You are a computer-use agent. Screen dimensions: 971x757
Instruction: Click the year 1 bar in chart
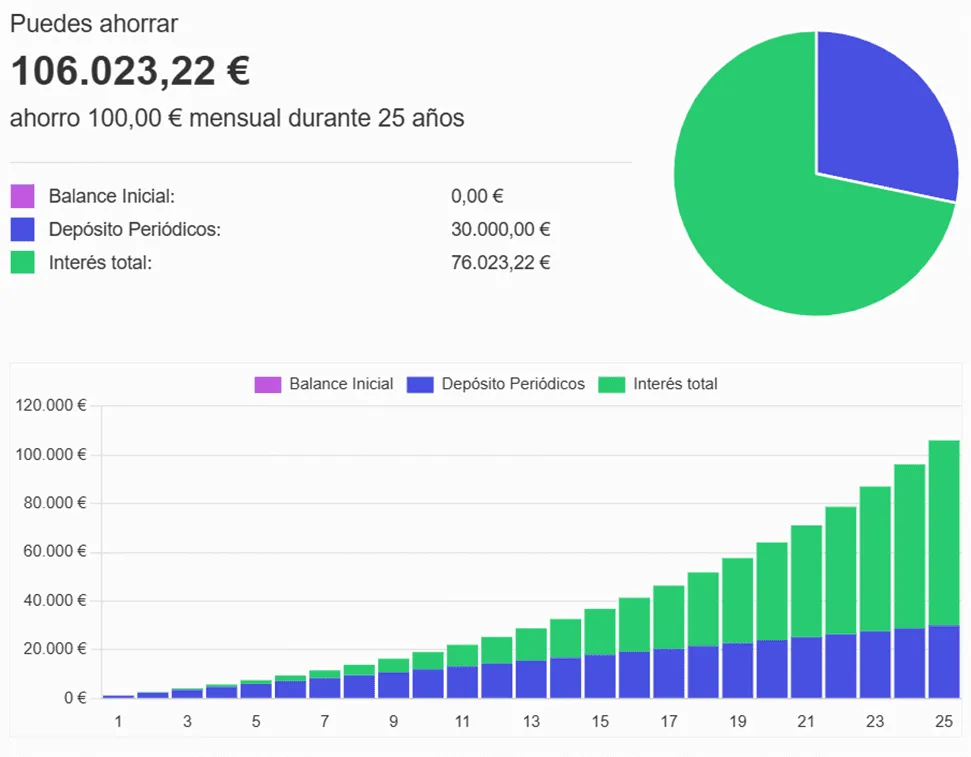click(118, 696)
